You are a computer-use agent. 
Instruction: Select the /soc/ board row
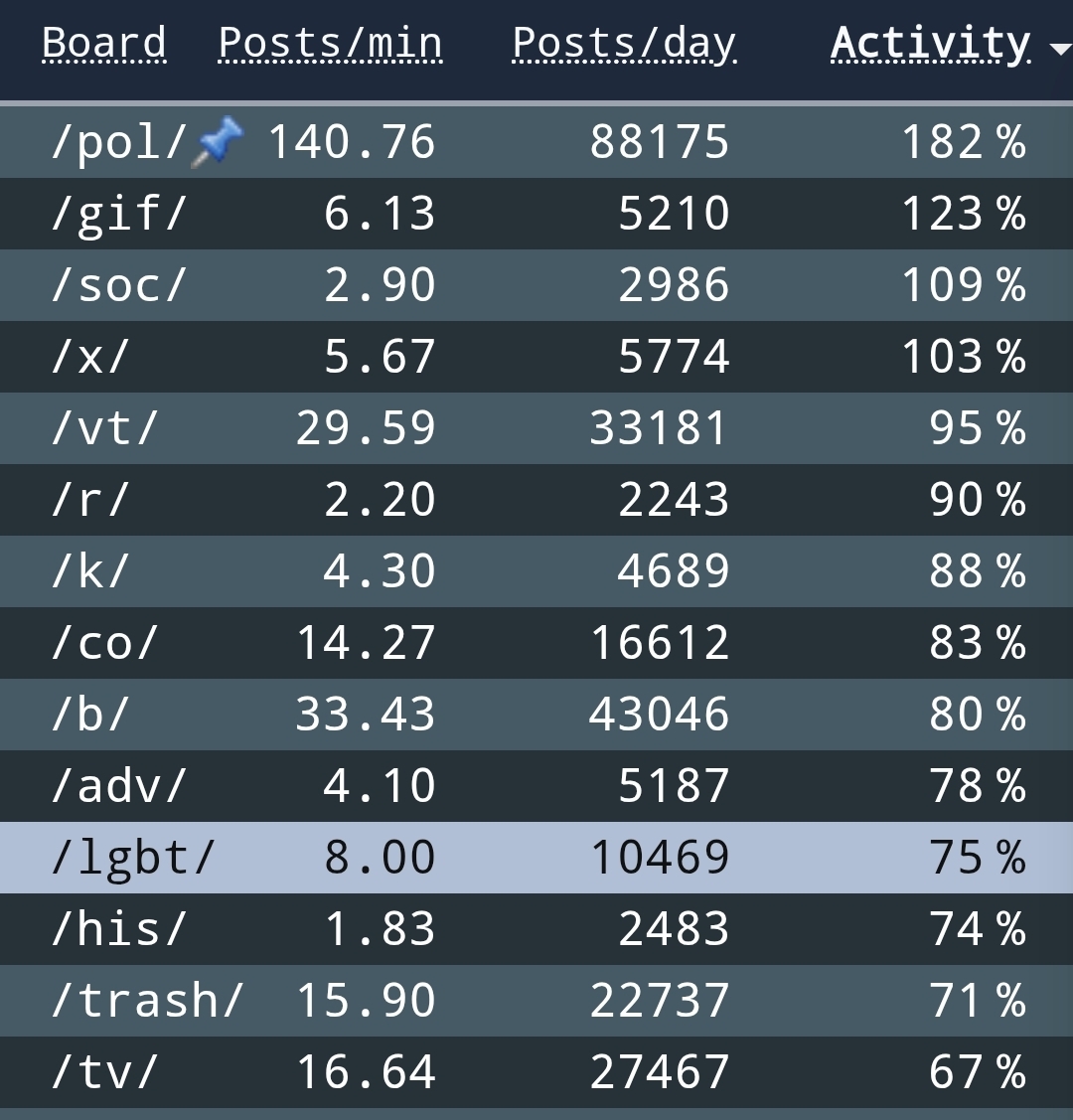pos(536,285)
